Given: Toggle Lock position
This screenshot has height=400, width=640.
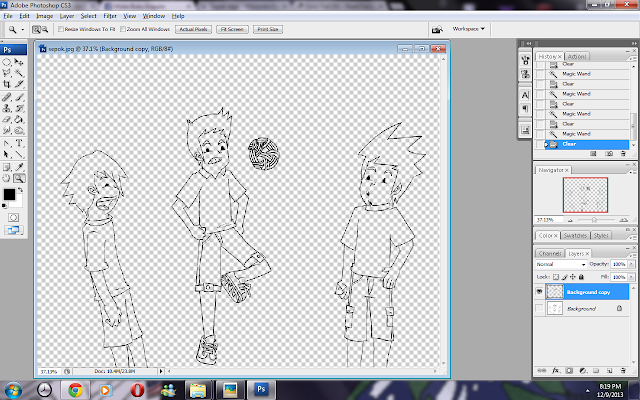Looking at the screenshot, I should pos(573,277).
